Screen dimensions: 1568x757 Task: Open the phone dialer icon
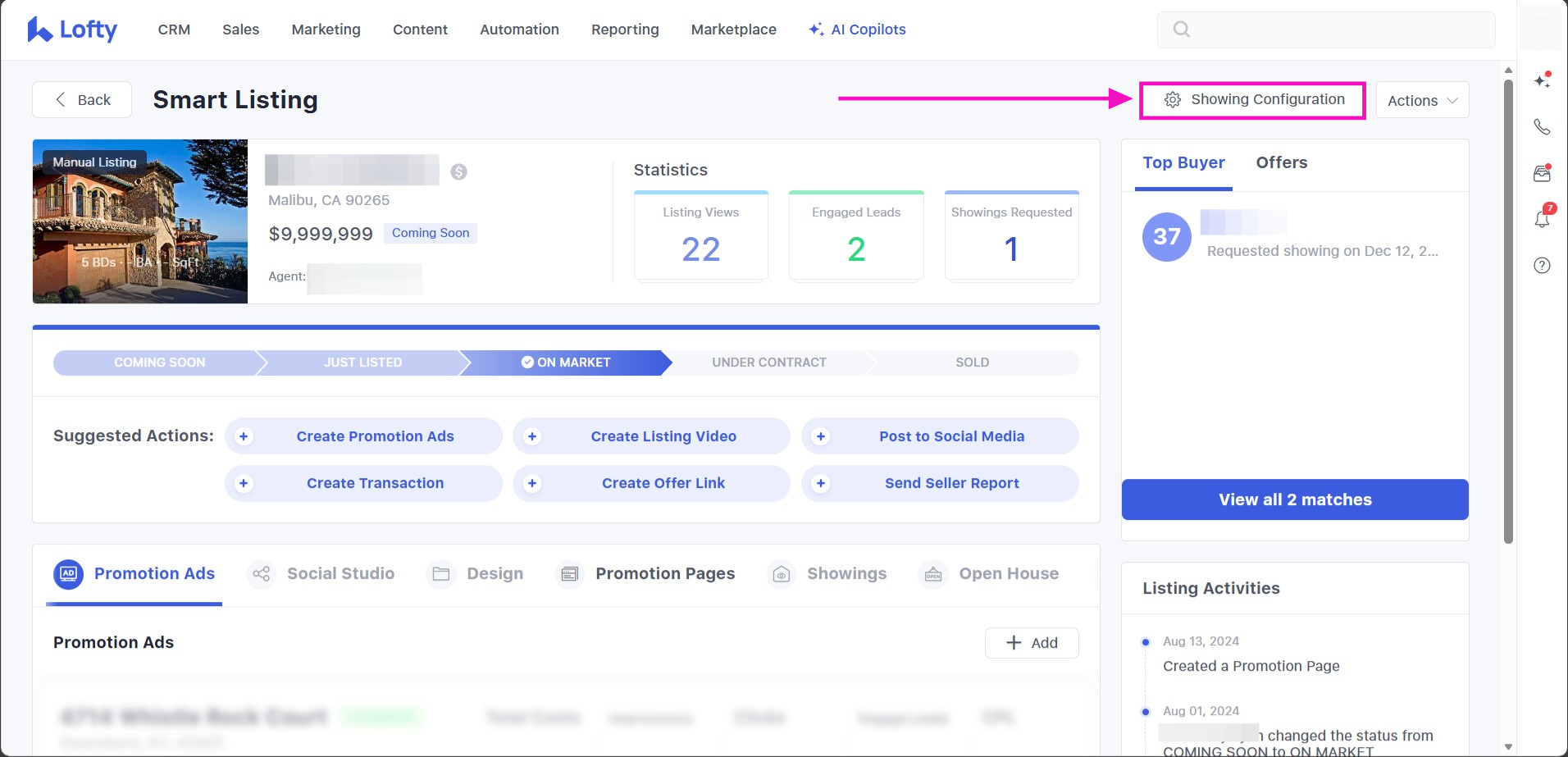click(x=1542, y=127)
